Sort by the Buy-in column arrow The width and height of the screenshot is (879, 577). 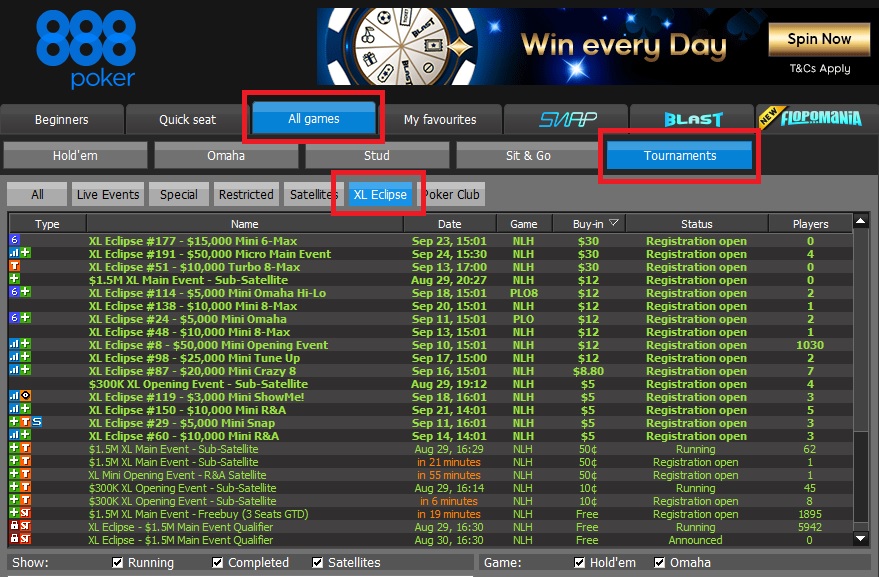(x=614, y=223)
